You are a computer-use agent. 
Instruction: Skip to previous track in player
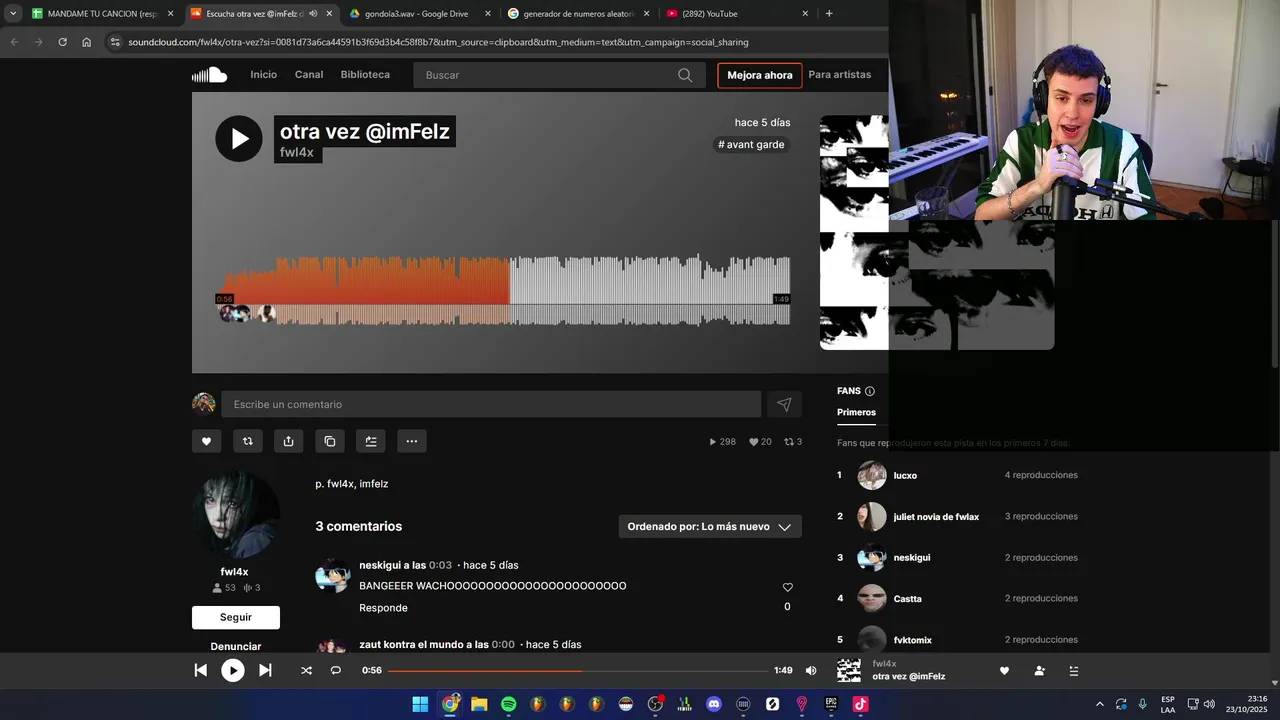[200, 671]
